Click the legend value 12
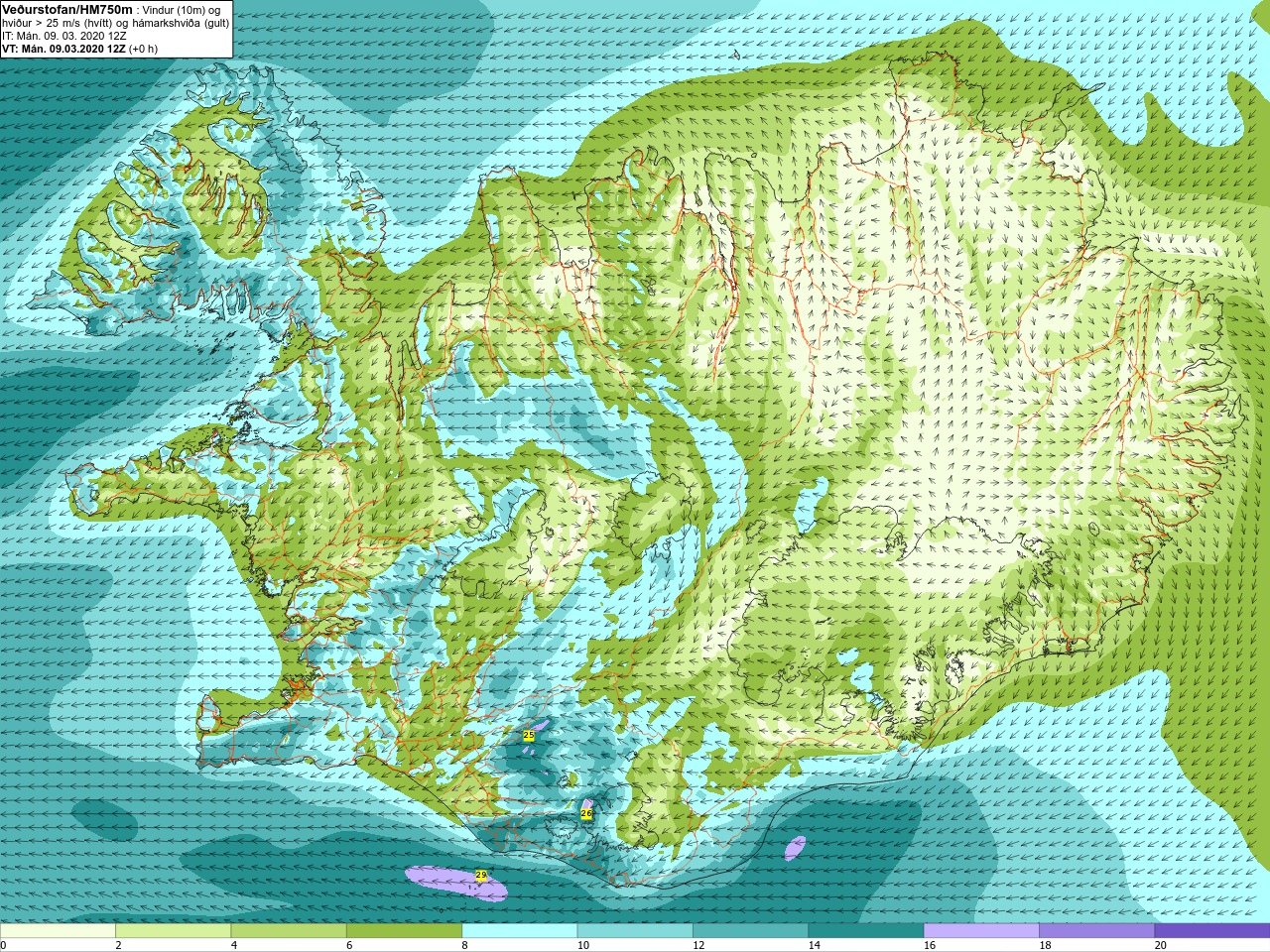The width and height of the screenshot is (1270, 952). point(698,945)
